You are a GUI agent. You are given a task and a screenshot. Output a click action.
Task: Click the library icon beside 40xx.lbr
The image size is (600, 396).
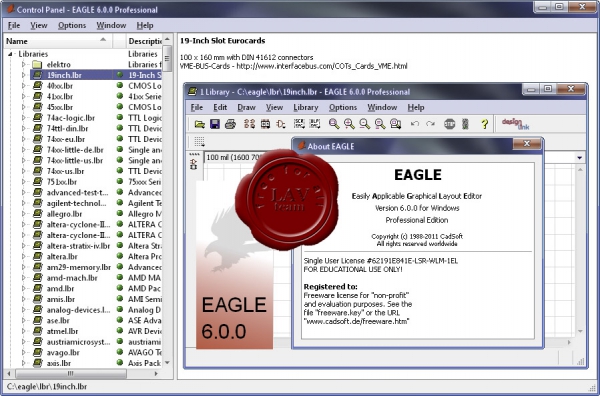pos(38,86)
